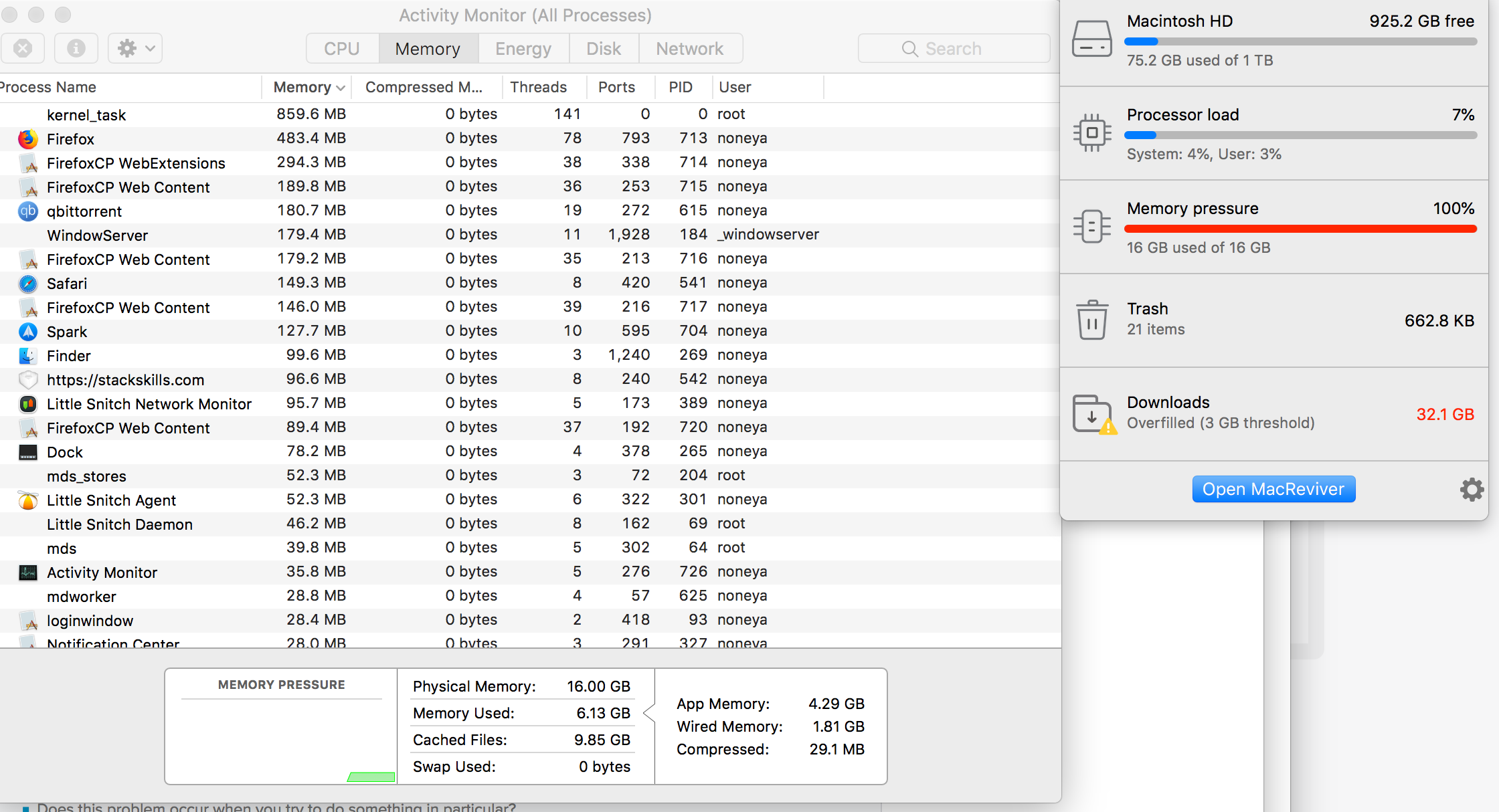Click the Spark mail app icon
1499x812 pixels.
point(28,332)
